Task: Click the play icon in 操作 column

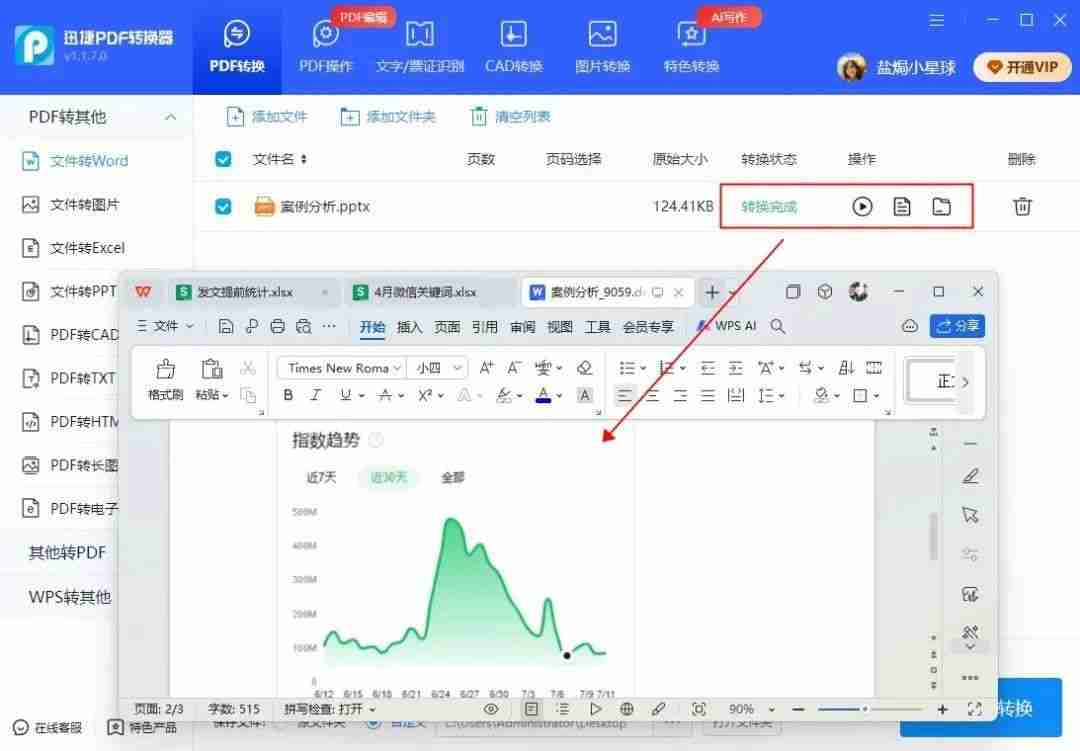Action: [861, 206]
